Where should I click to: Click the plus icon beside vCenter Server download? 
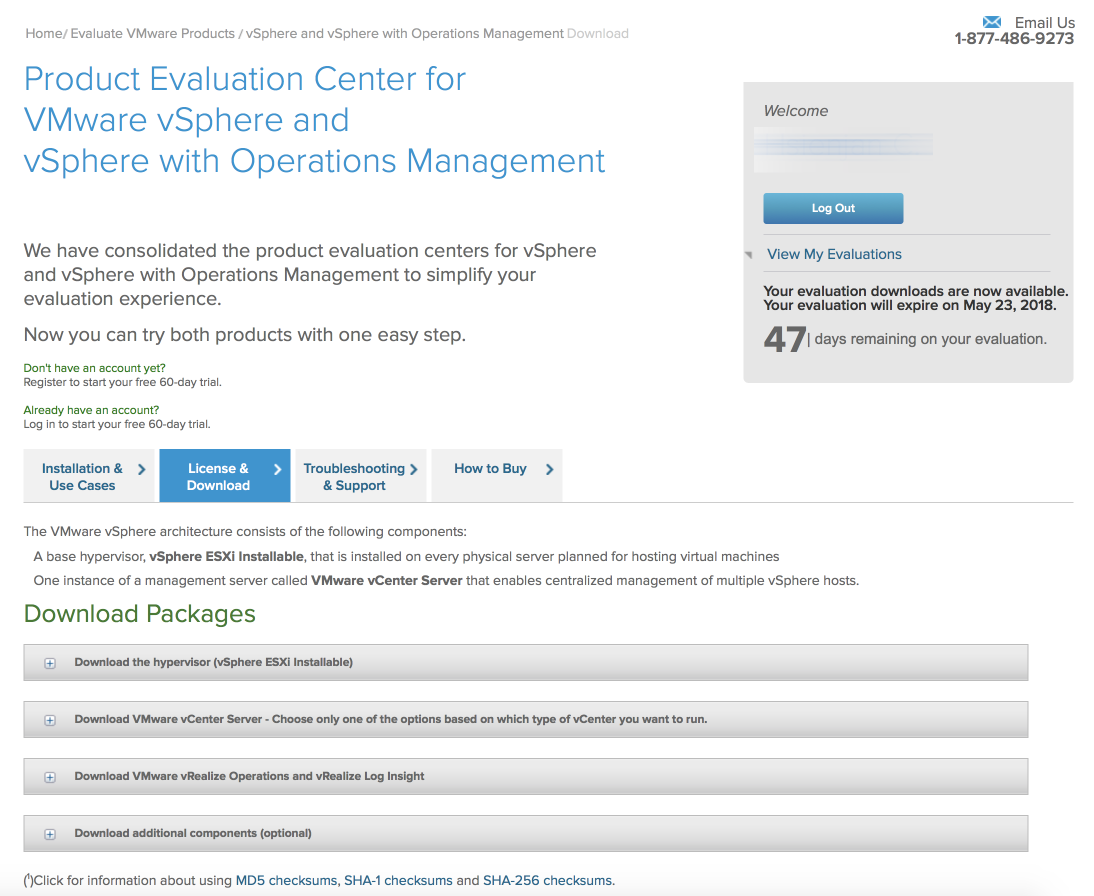tap(50, 720)
